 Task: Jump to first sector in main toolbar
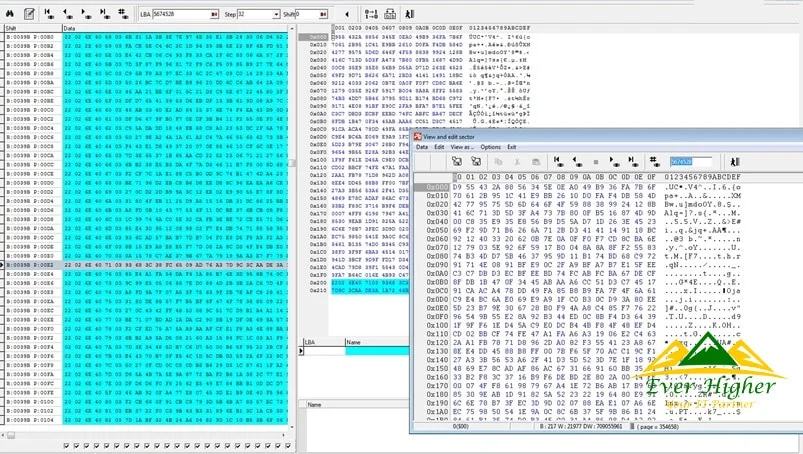coord(49,14)
